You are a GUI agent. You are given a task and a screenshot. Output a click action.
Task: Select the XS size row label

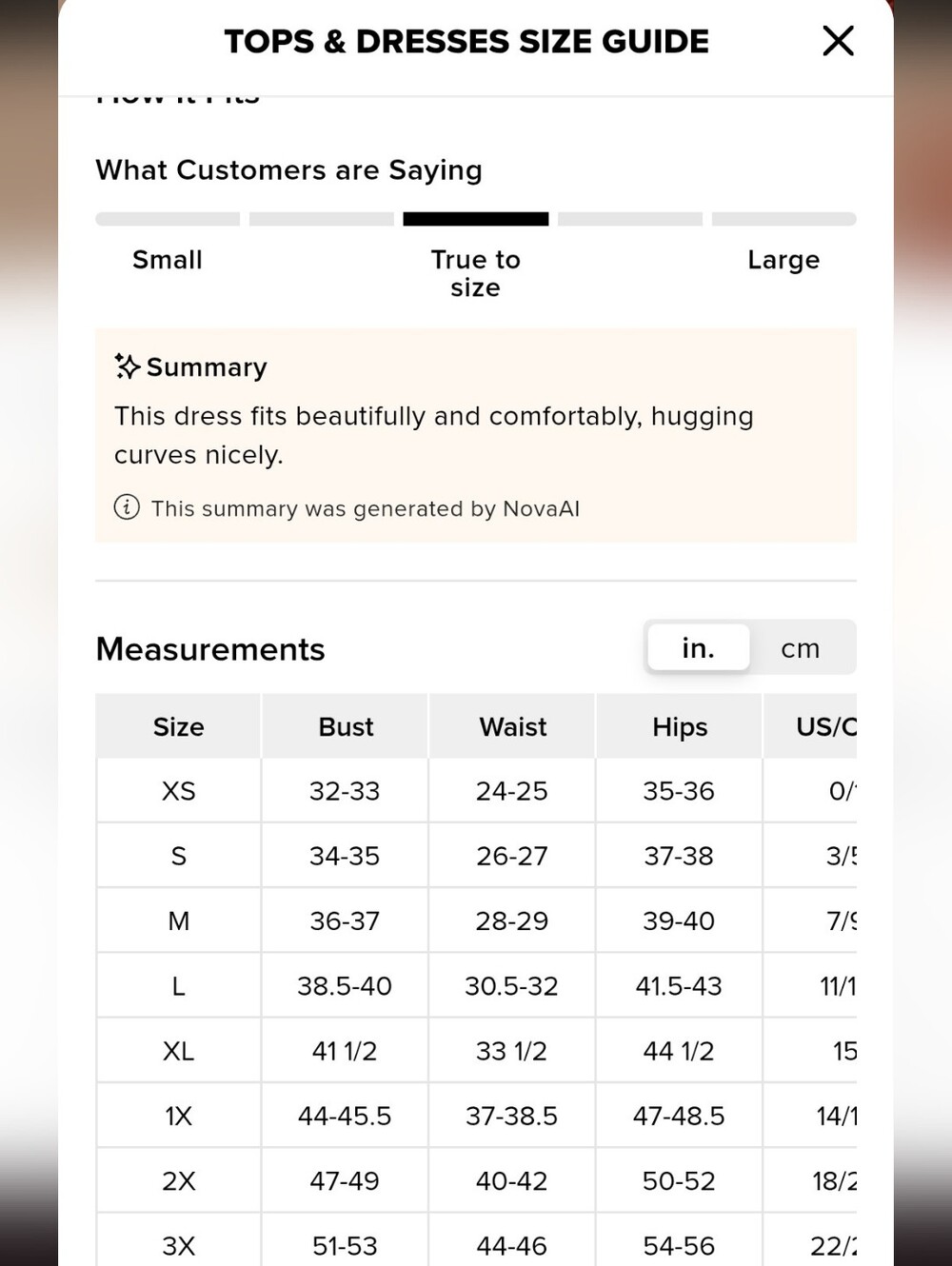[x=178, y=791]
